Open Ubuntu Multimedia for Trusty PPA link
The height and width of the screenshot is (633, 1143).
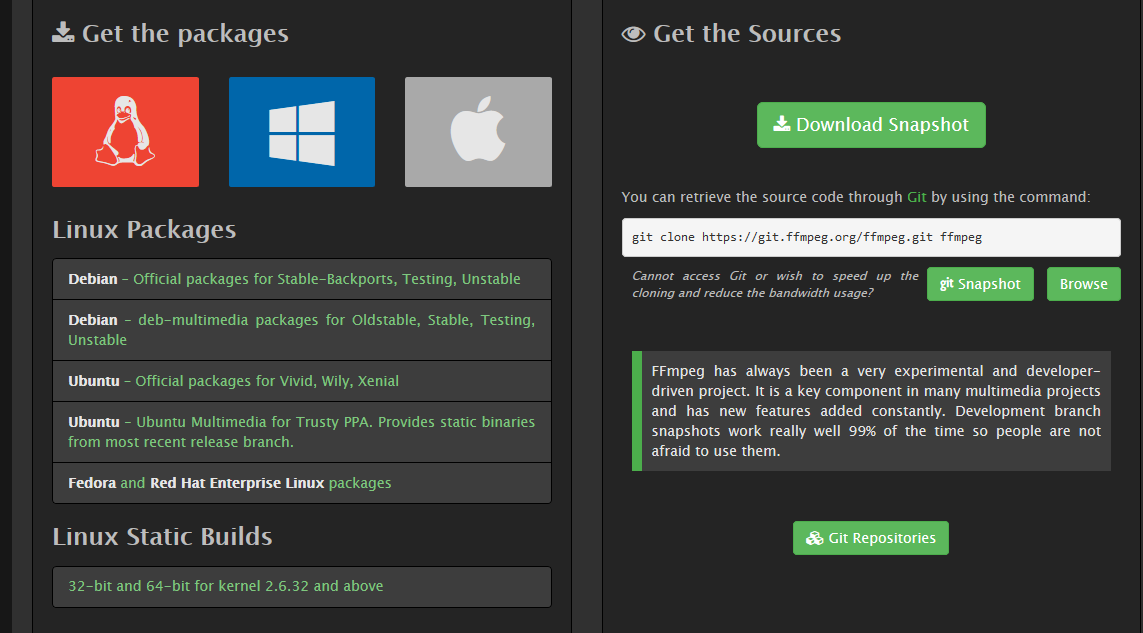[302, 432]
